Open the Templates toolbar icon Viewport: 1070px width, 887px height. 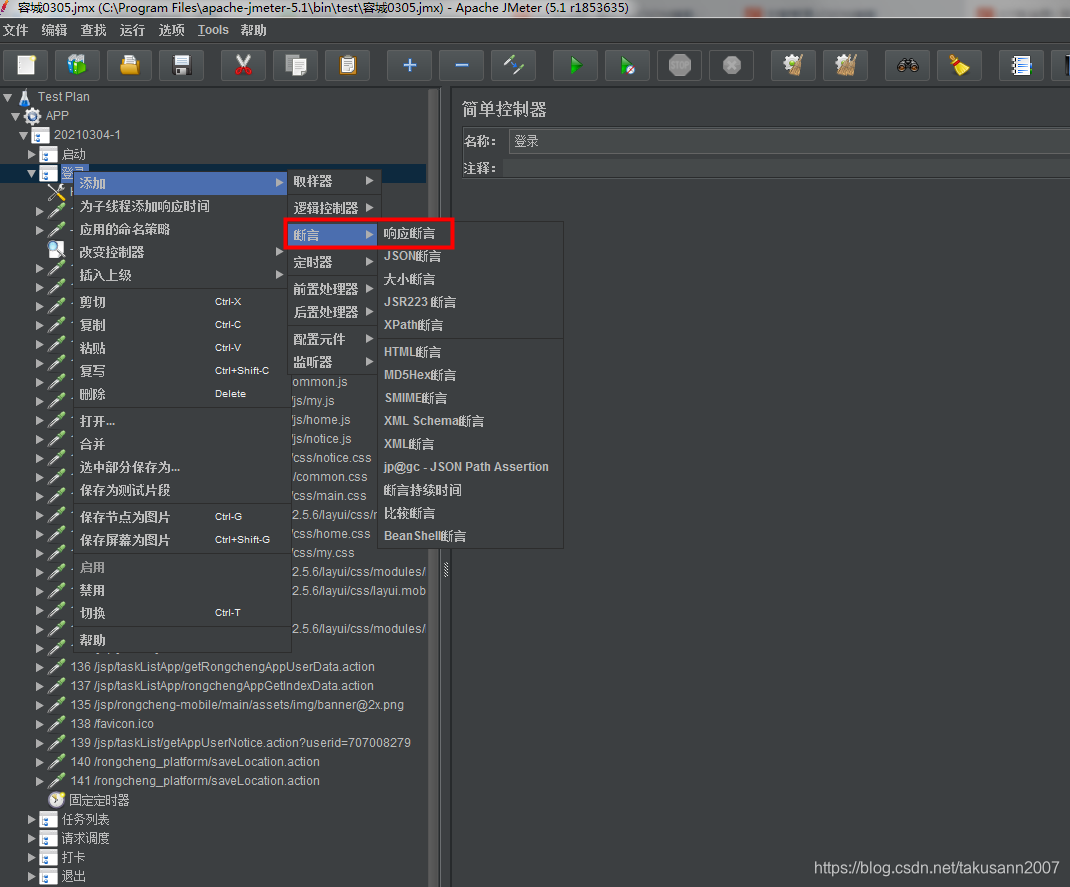tap(78, 66)
